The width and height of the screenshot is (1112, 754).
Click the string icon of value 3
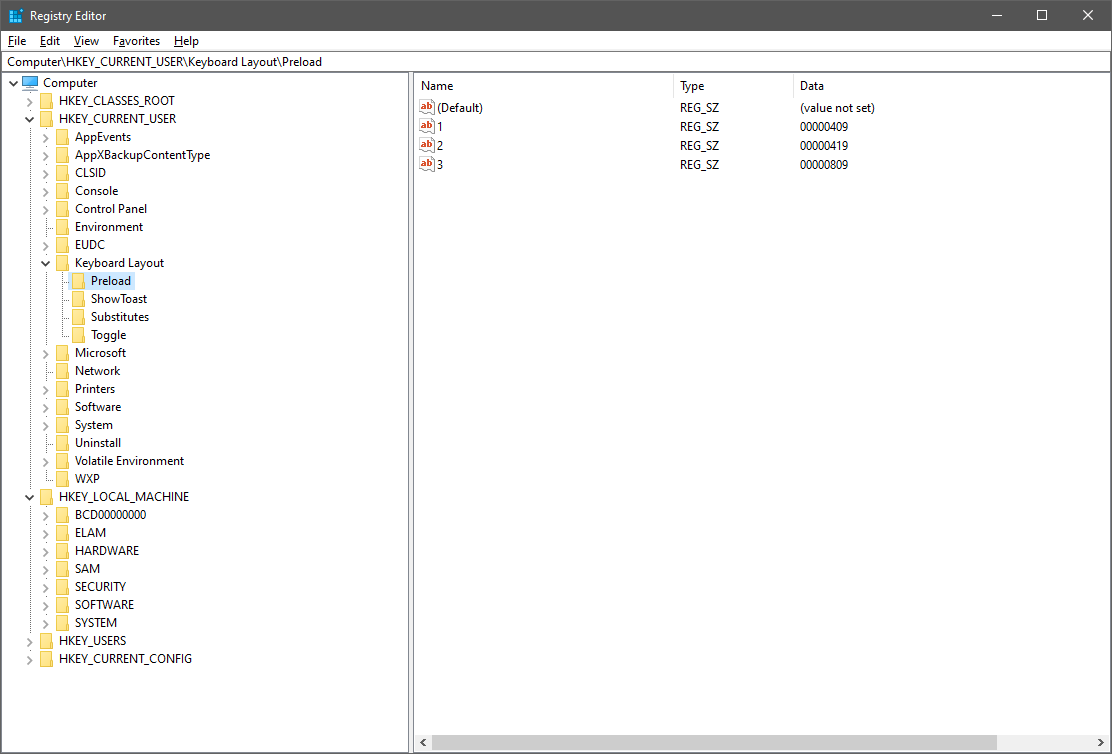coord(426,165)
